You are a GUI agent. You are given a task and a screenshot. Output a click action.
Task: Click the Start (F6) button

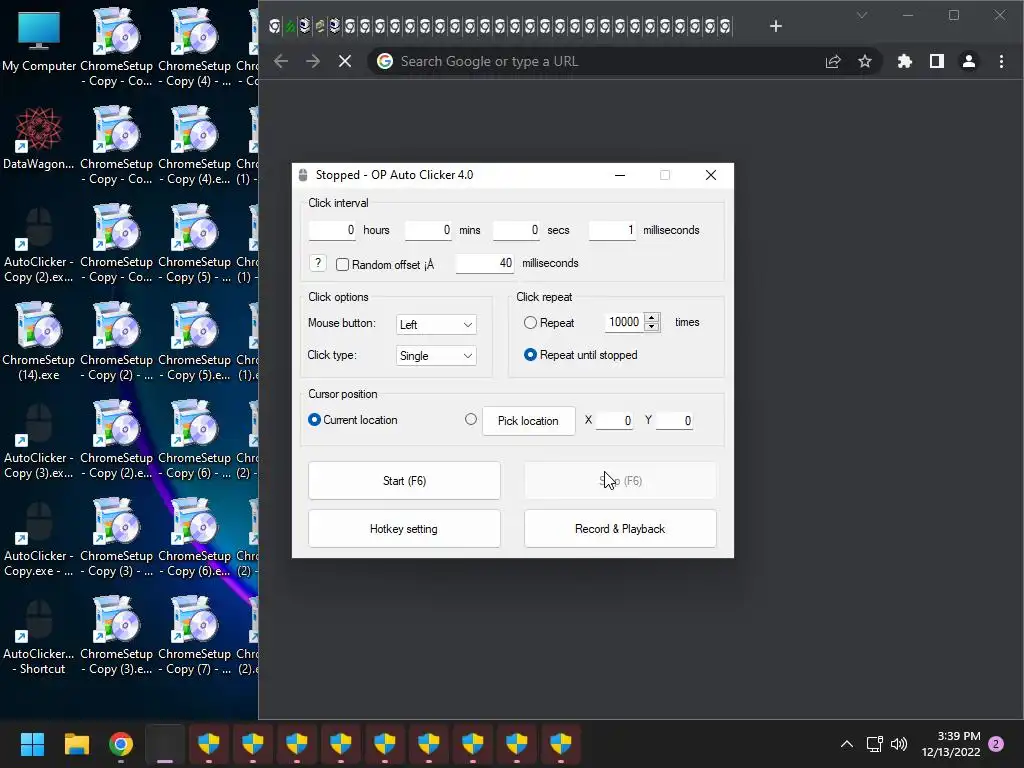tap(404, 481)
